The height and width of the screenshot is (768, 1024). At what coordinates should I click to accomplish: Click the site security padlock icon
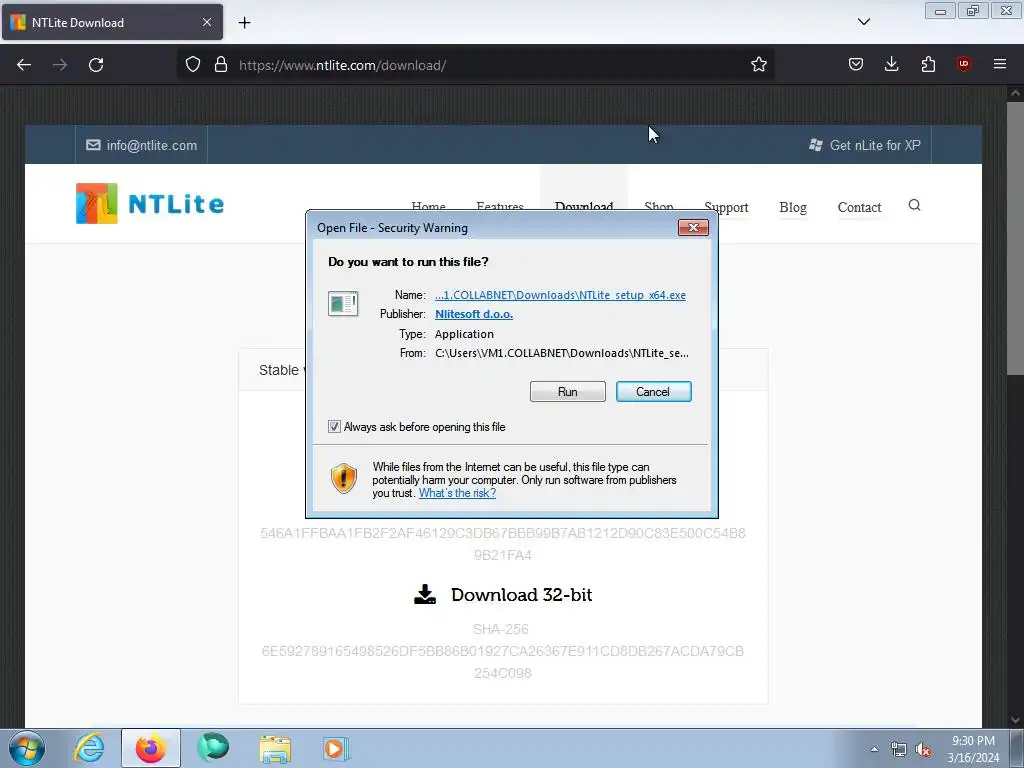(x=221, y=65)
